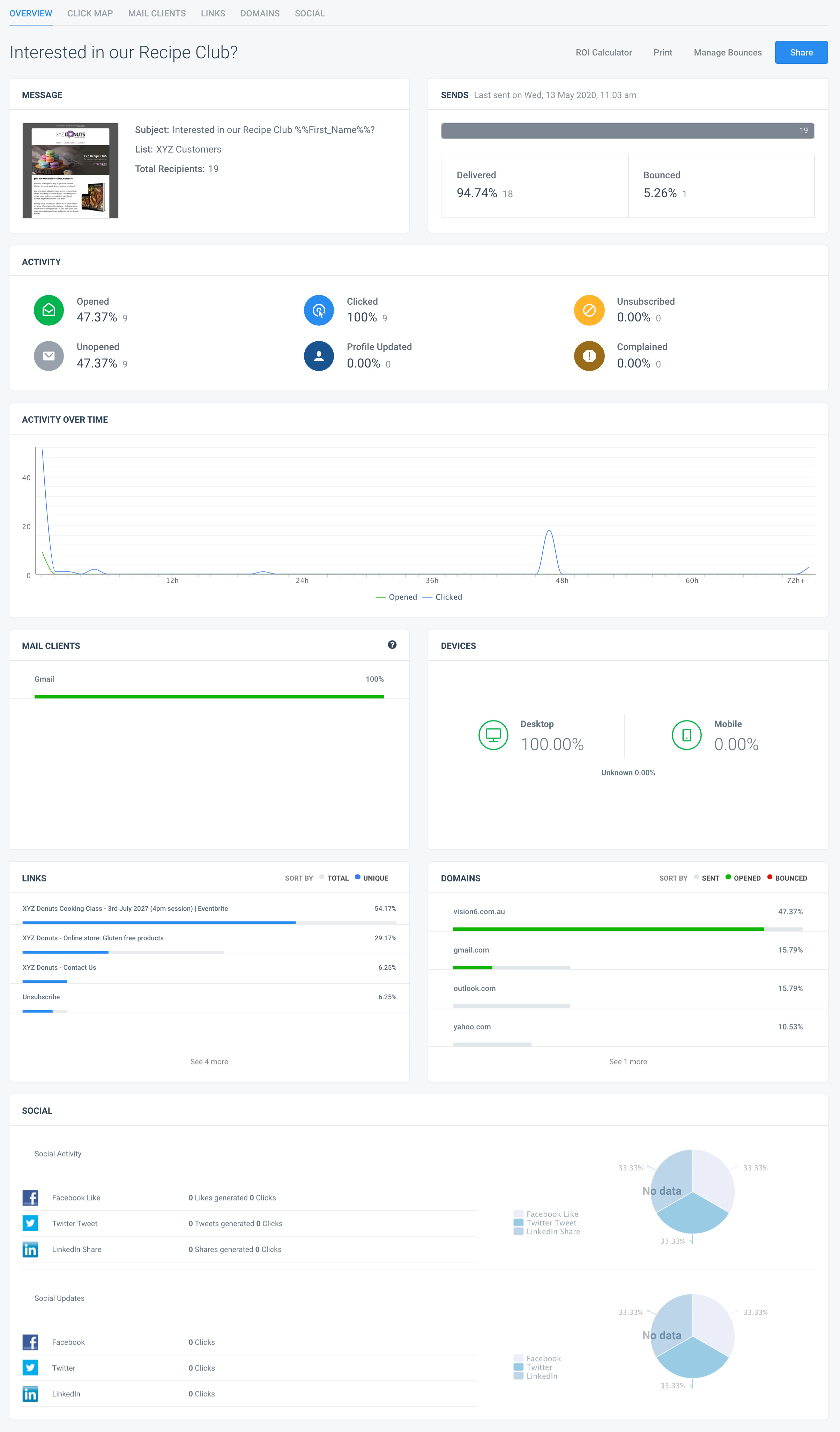Click the Mobile phone device icon
The image size is (840, 1432).
(x=686, y=735)
